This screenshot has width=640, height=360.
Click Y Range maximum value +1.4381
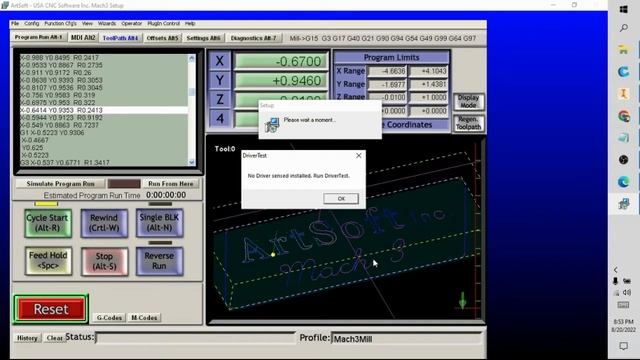[x=429, y=84]
